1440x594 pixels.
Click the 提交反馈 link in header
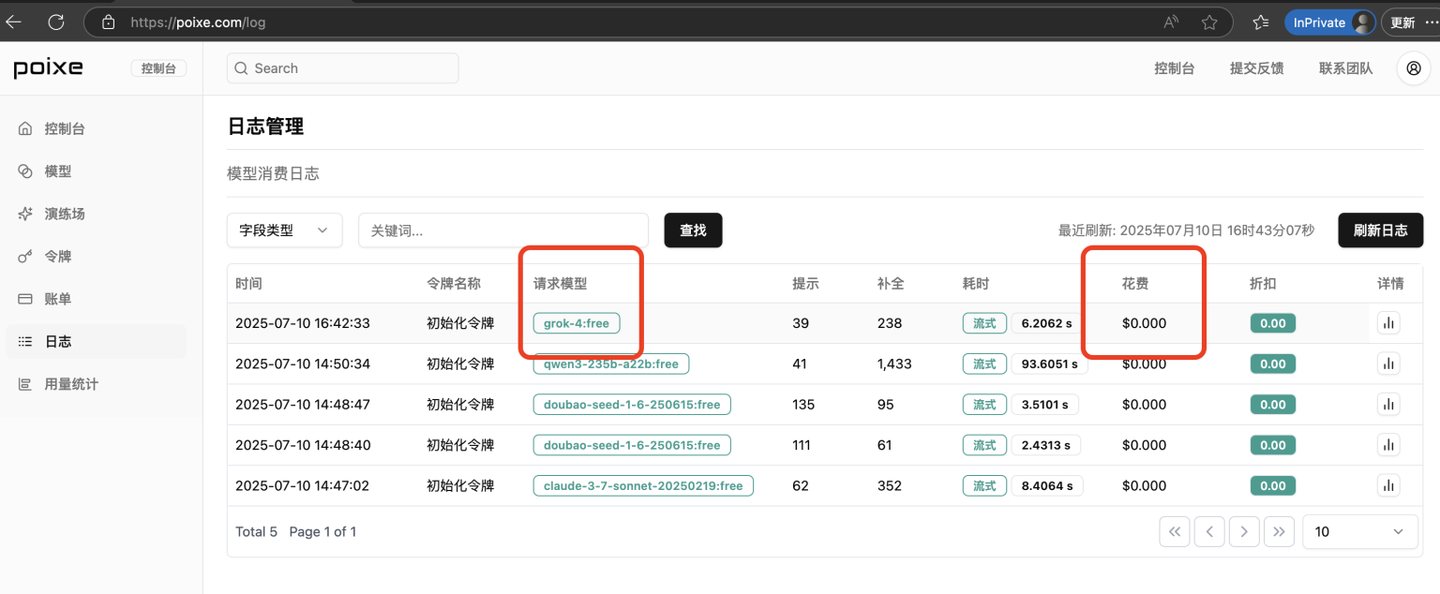pyautogui.click(x=1256, y=68)
